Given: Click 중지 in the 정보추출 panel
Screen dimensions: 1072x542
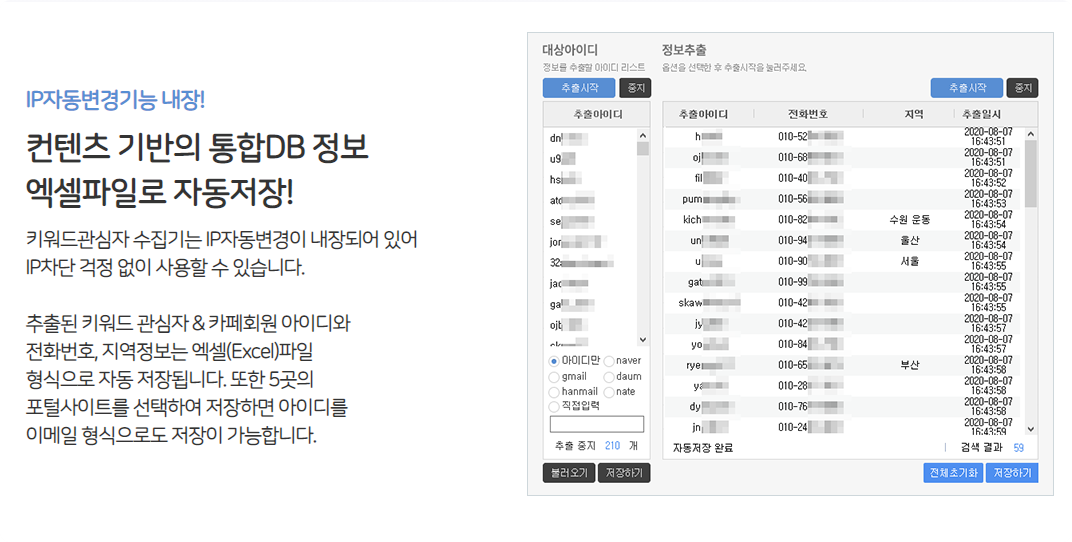Looking at the screenshot, I should click(1022, 88).
